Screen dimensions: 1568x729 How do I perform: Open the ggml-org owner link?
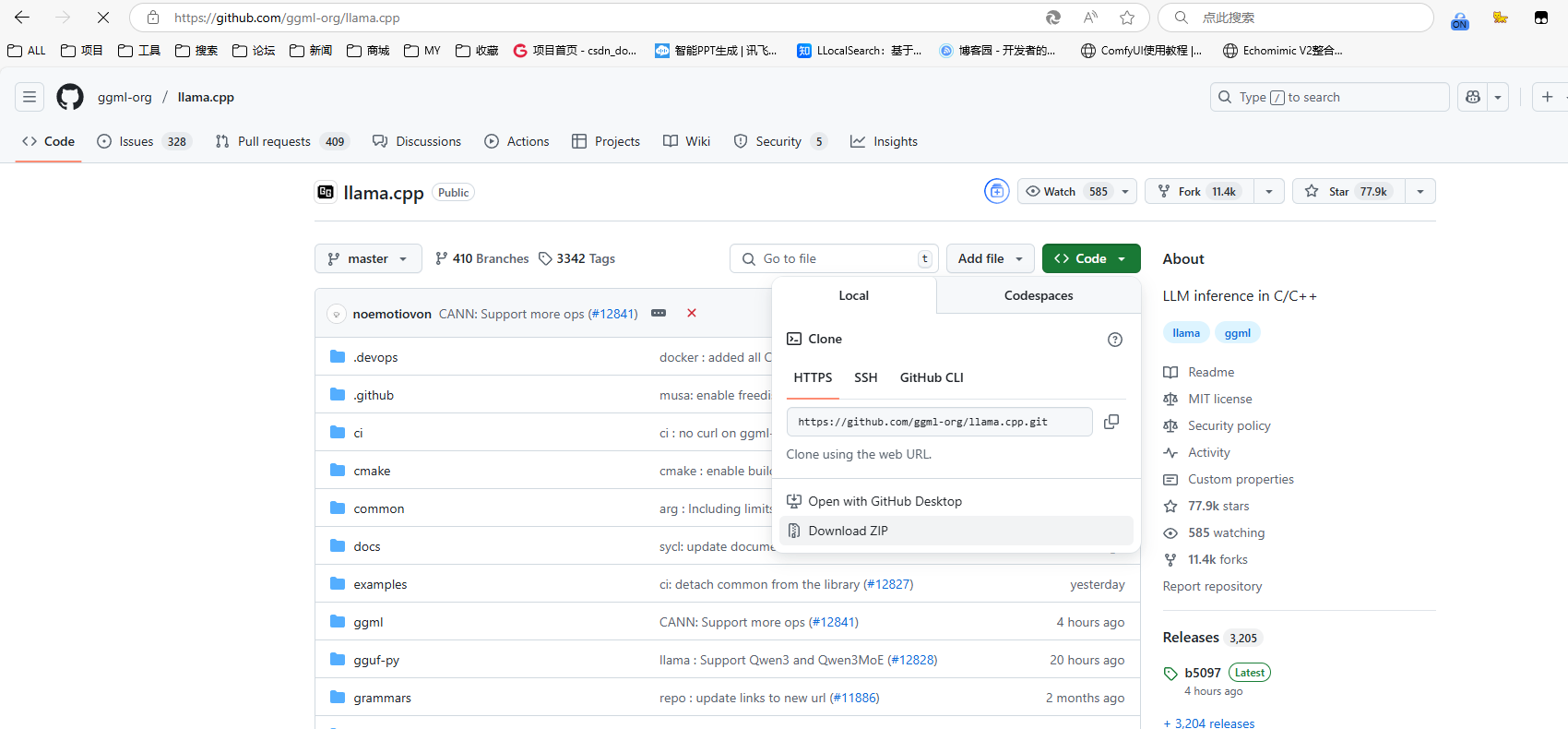[x=125, y=97]
